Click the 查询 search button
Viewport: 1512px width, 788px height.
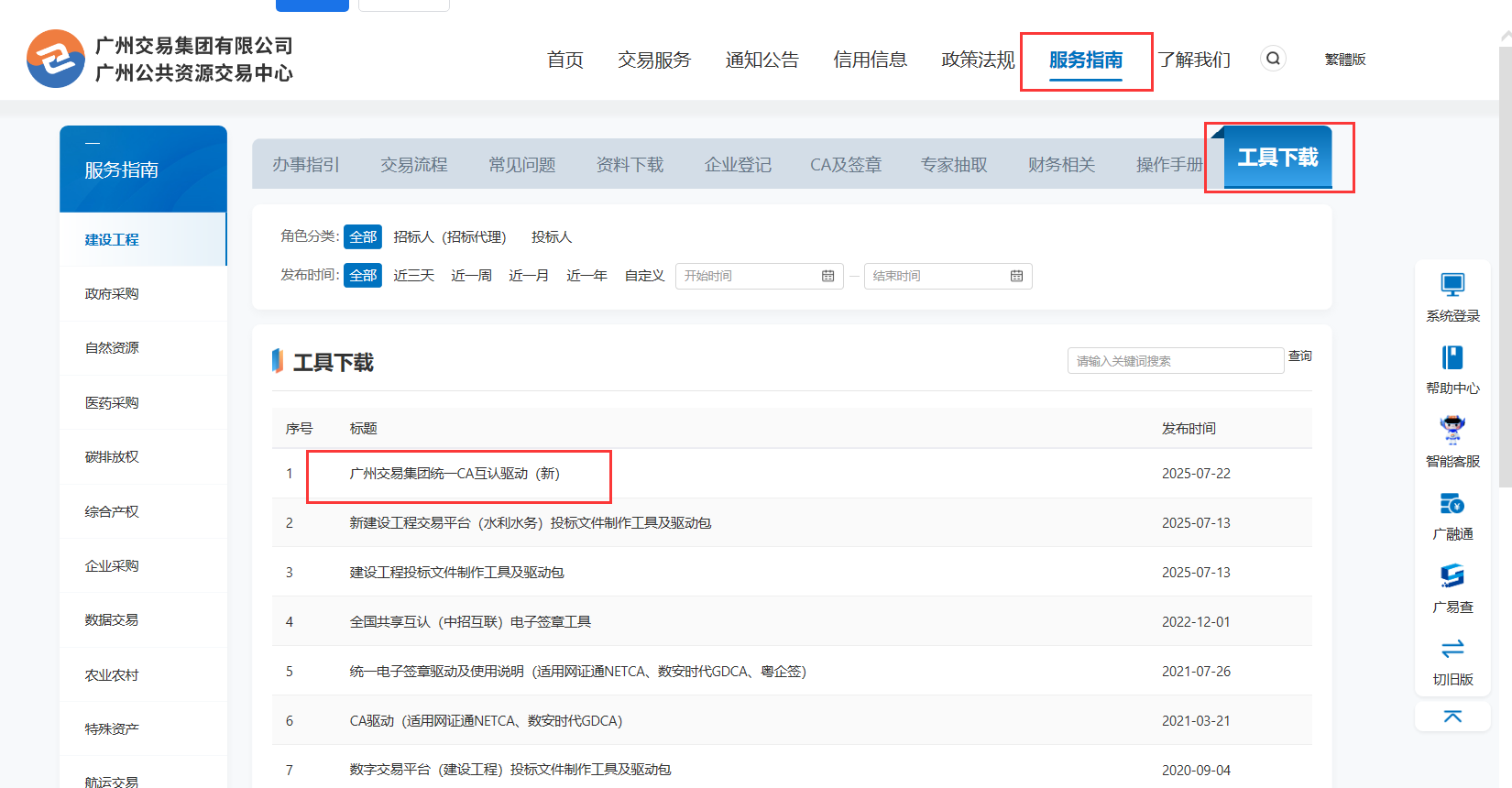pos(1299,356)
